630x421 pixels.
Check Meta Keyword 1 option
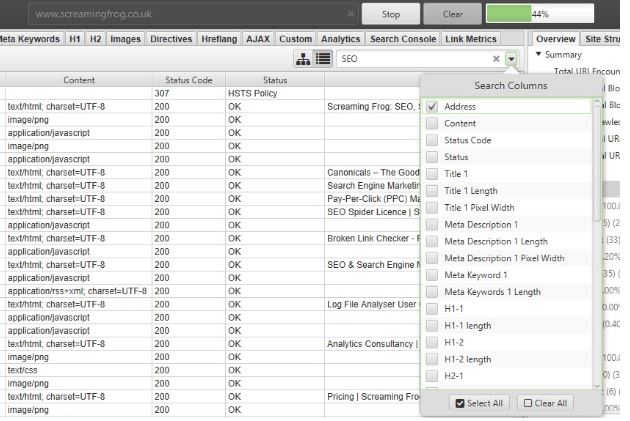tap(432, 275)
